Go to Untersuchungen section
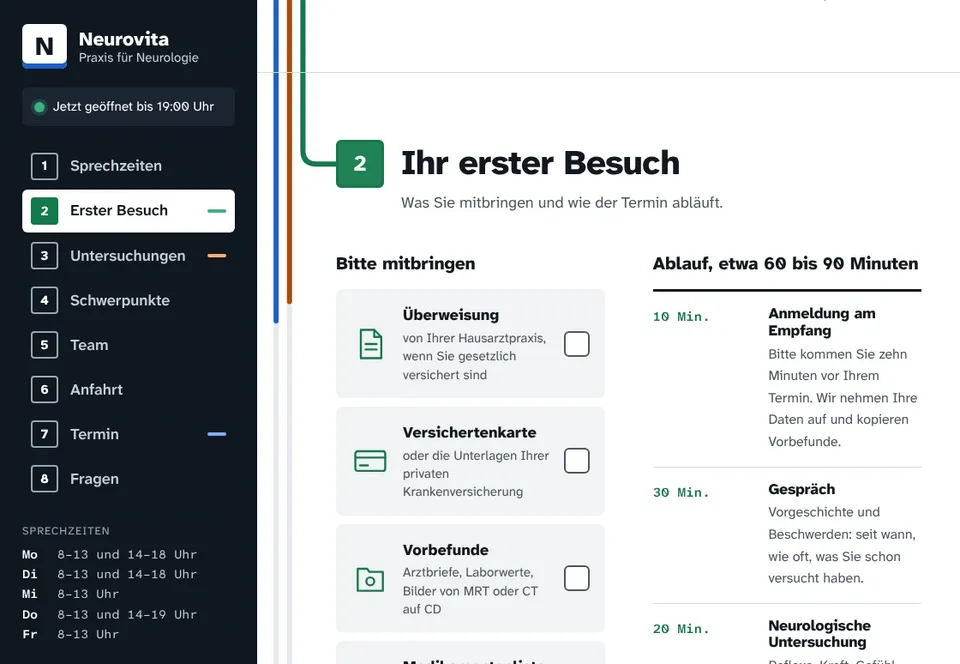 [x=129, y=256]
